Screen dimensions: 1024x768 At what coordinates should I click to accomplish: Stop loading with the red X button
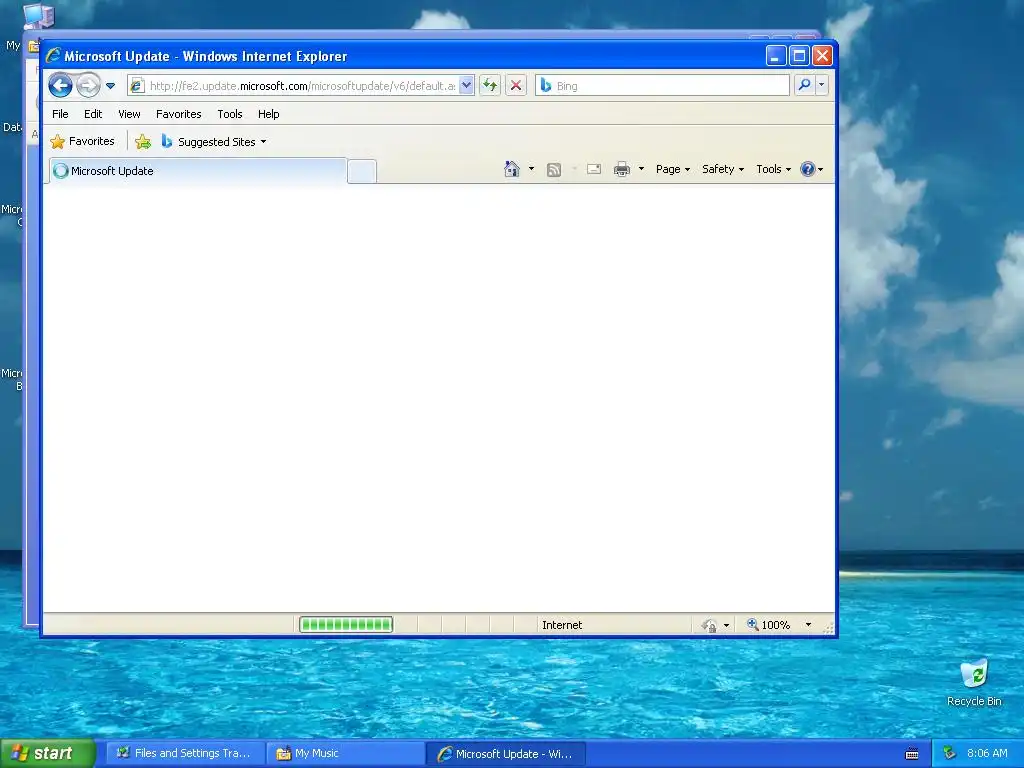pos(516,86)
